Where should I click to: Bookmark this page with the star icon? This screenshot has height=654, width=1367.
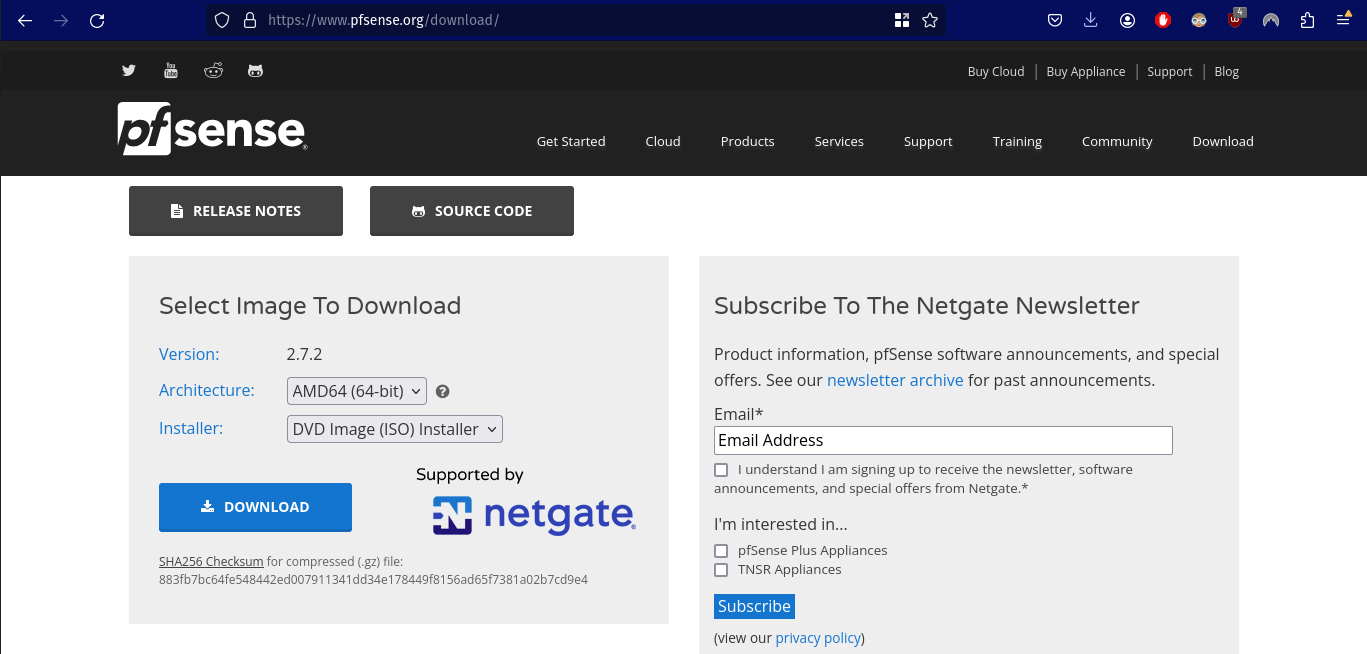click(930, 20)
